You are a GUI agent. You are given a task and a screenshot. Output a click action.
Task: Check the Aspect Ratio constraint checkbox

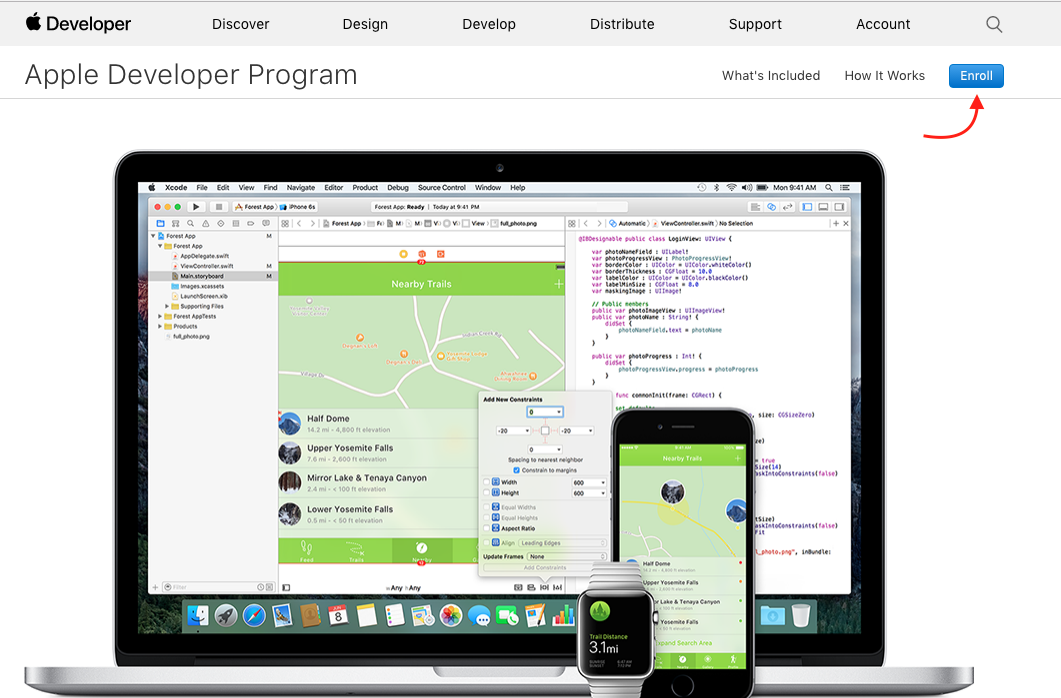487,529
